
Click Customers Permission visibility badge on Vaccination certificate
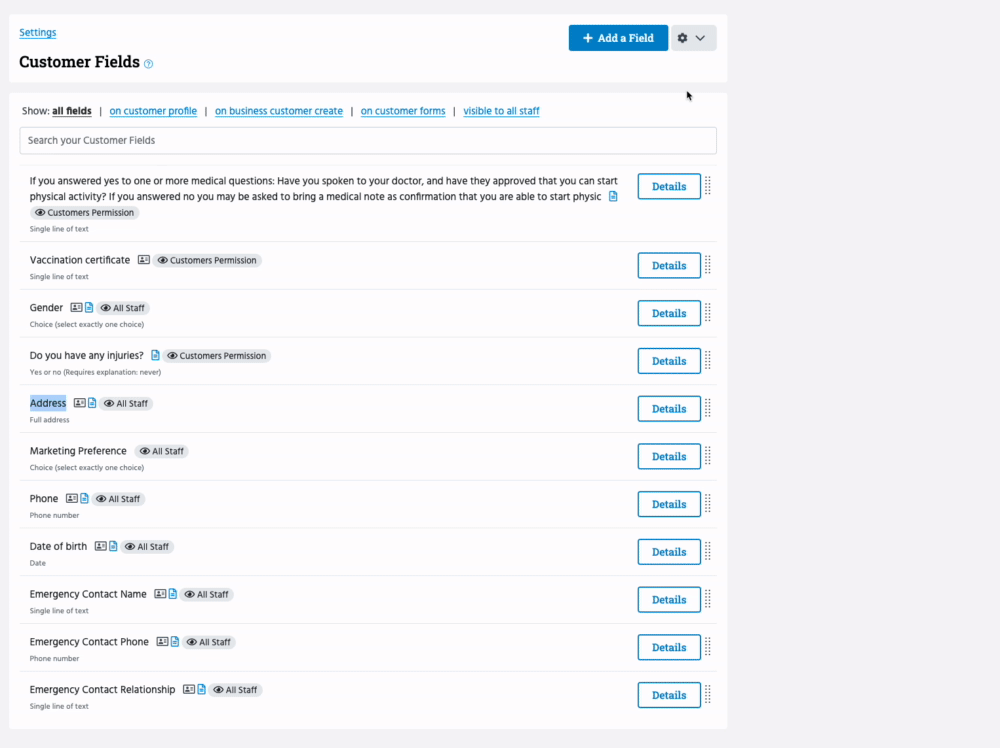click(207, 260)
